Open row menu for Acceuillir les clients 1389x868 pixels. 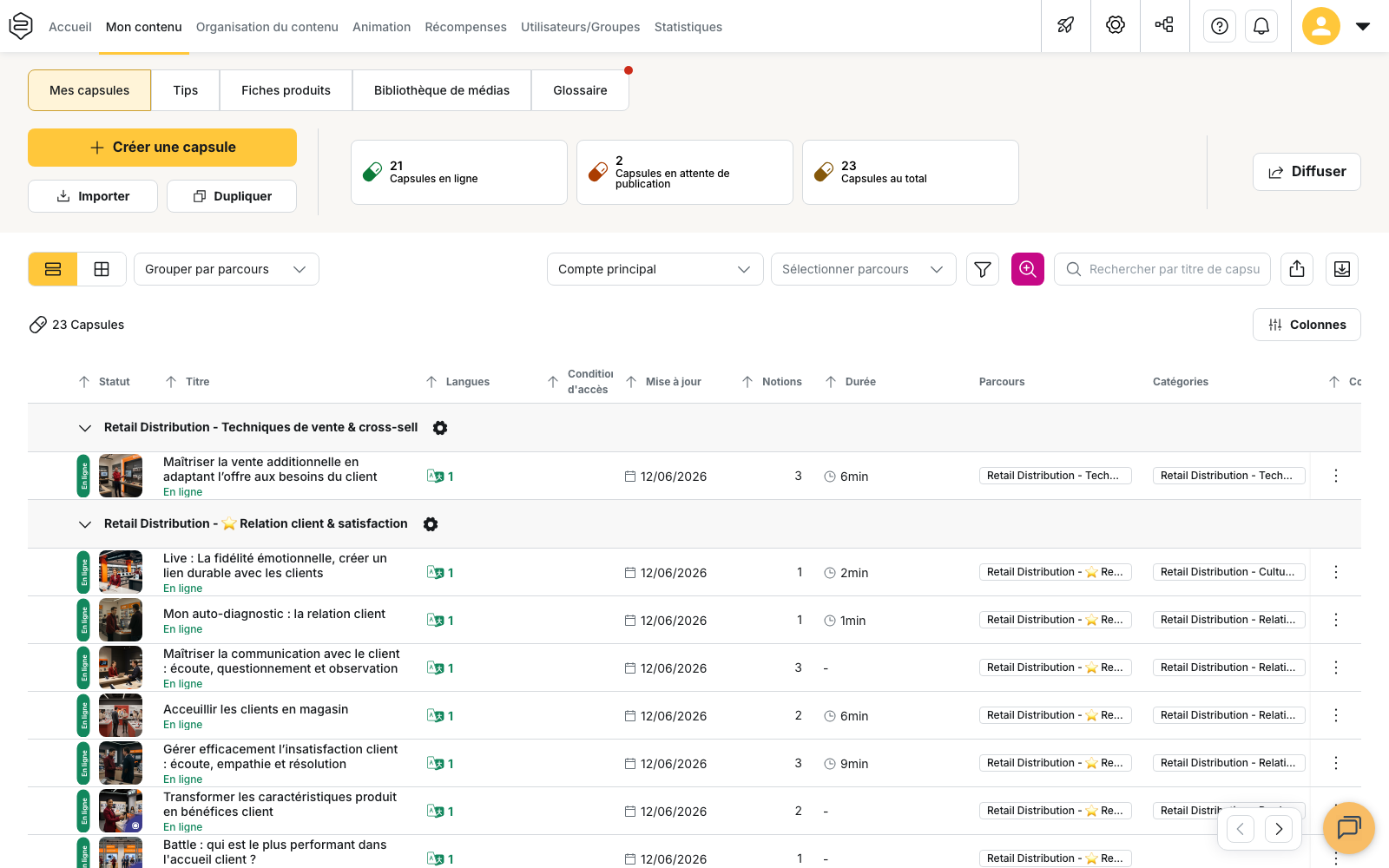click(x=1336, y=715)
